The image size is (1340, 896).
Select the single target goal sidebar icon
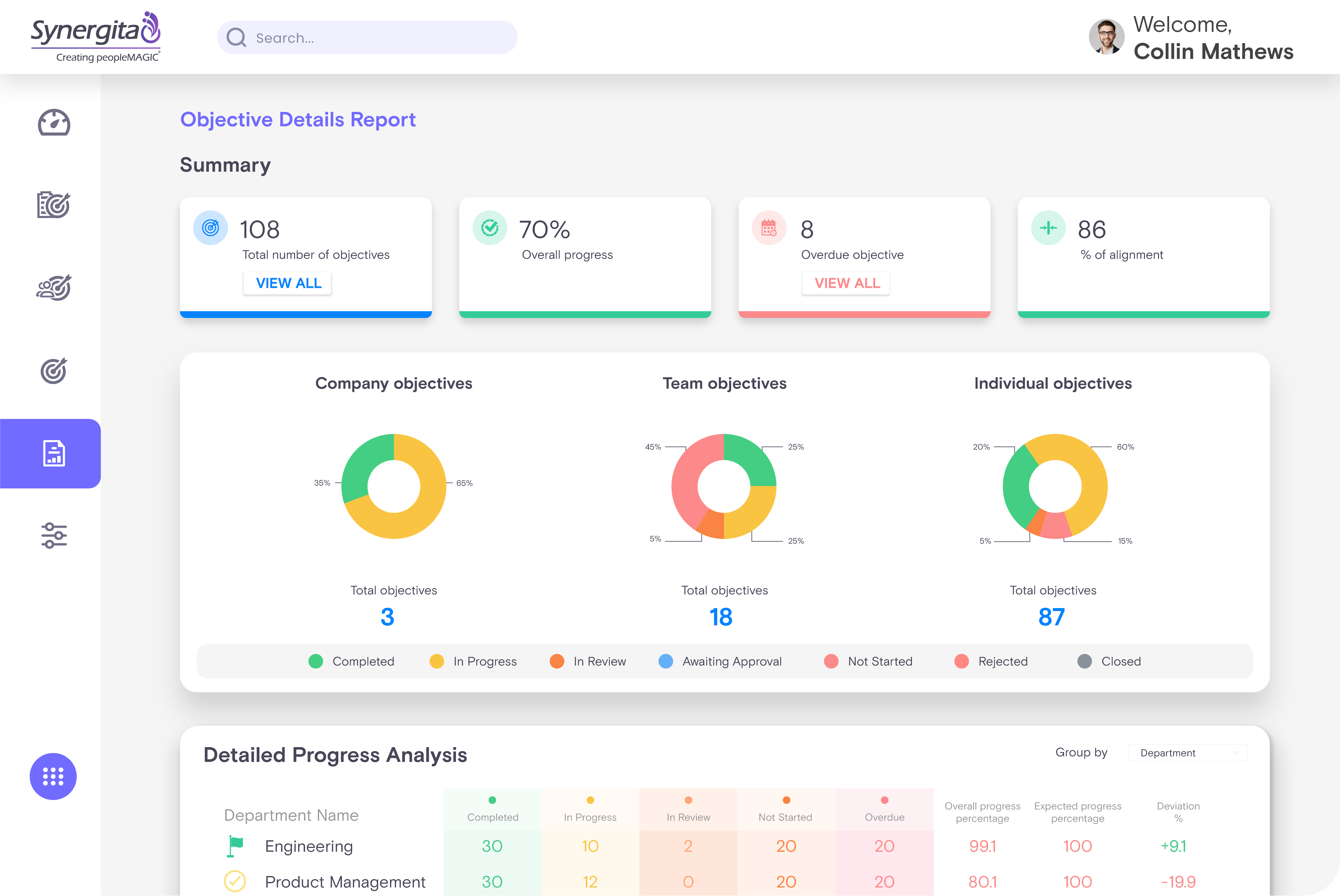point(54,371)
